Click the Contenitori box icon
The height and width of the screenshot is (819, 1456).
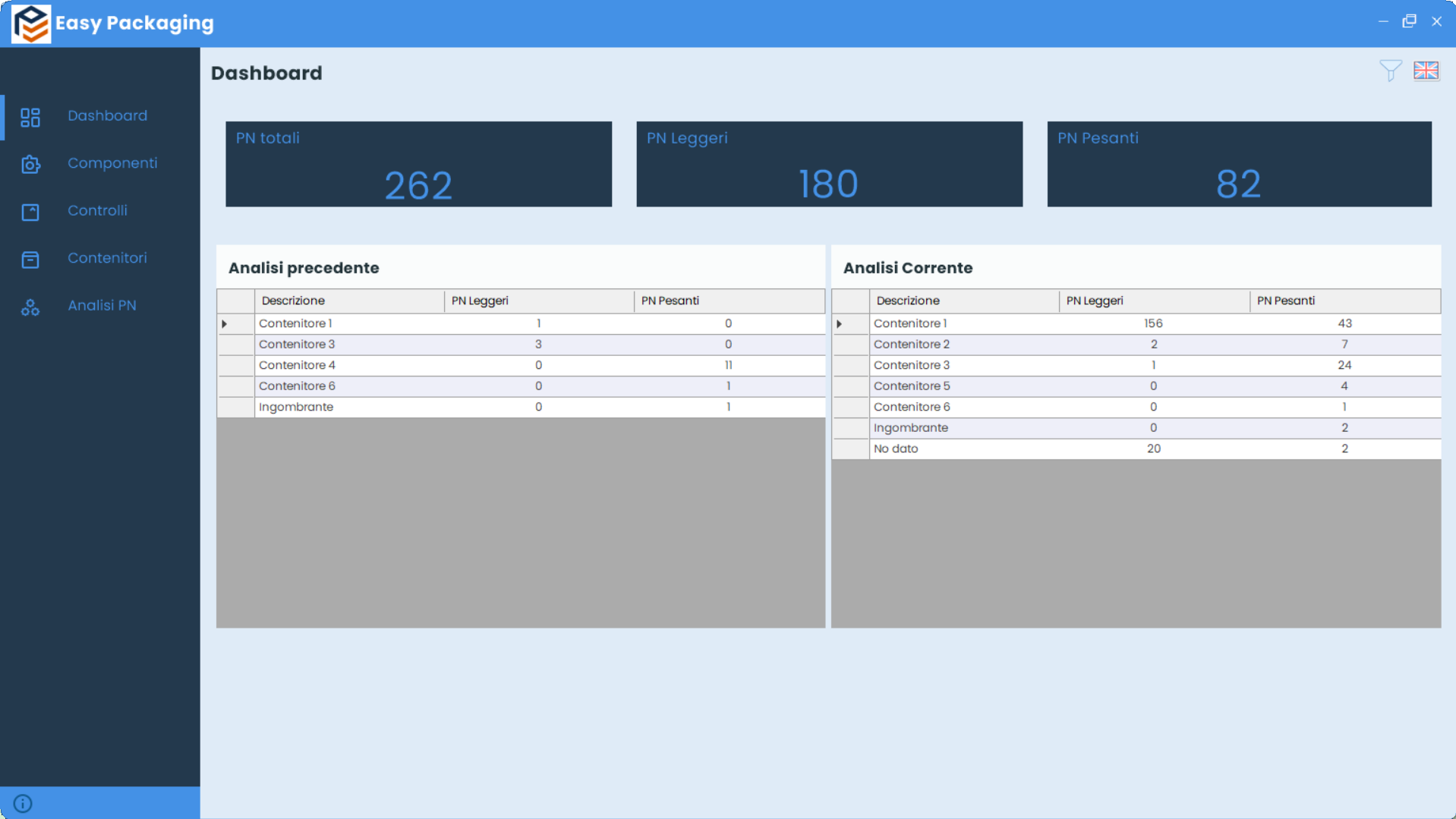point(30,260)
